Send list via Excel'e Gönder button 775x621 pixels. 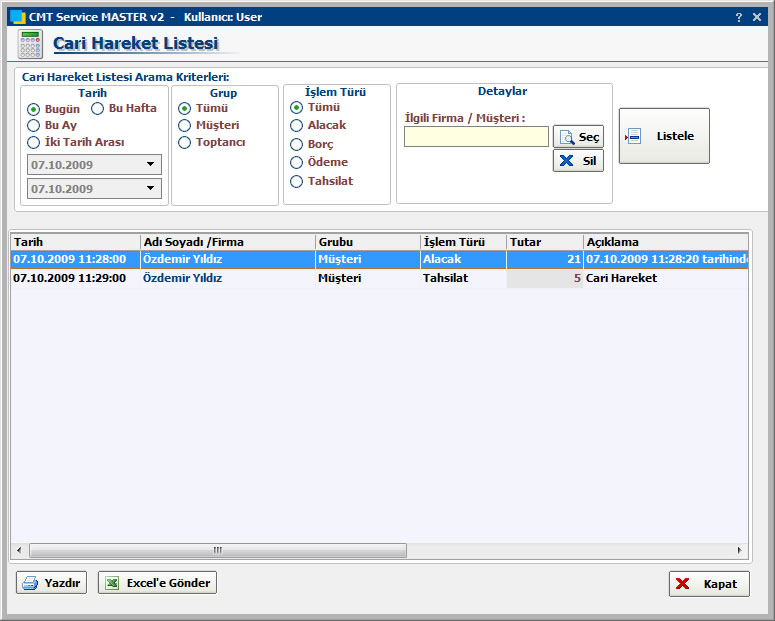tap(157, 583)
